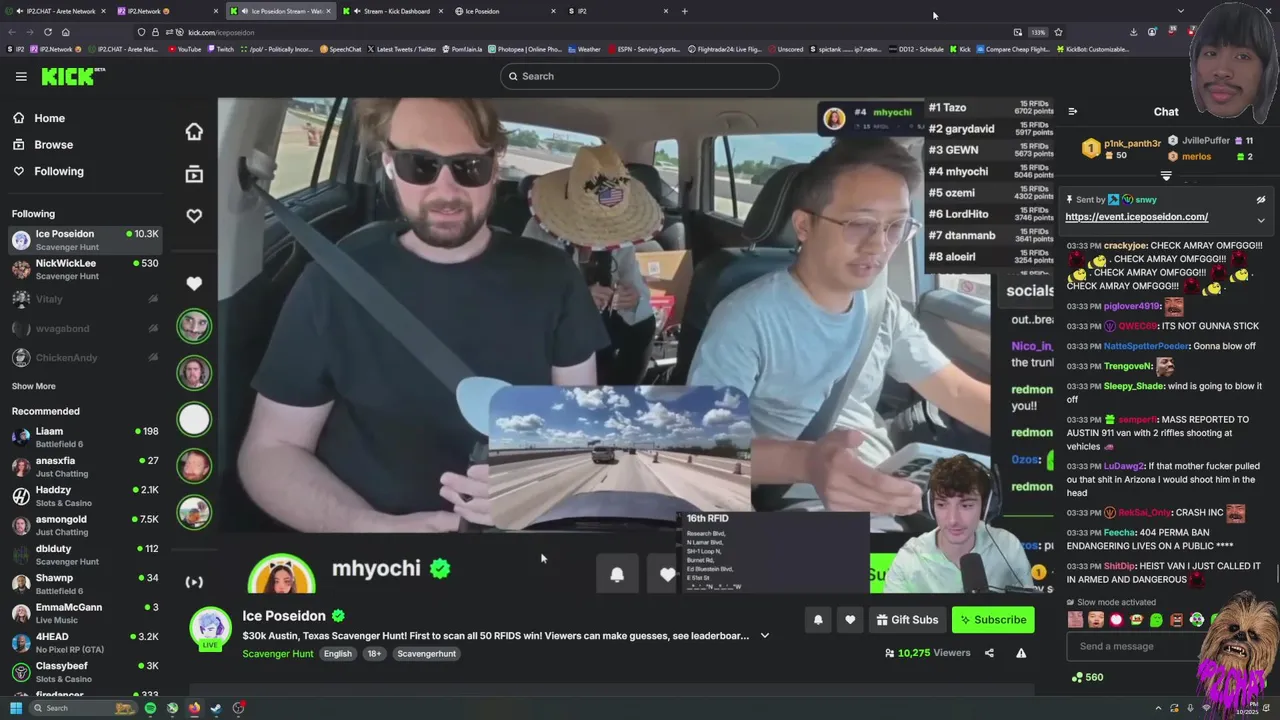Click the in-stream collection box icon
This screenshot has height=720, width=1280.
[x=194, y=174]
